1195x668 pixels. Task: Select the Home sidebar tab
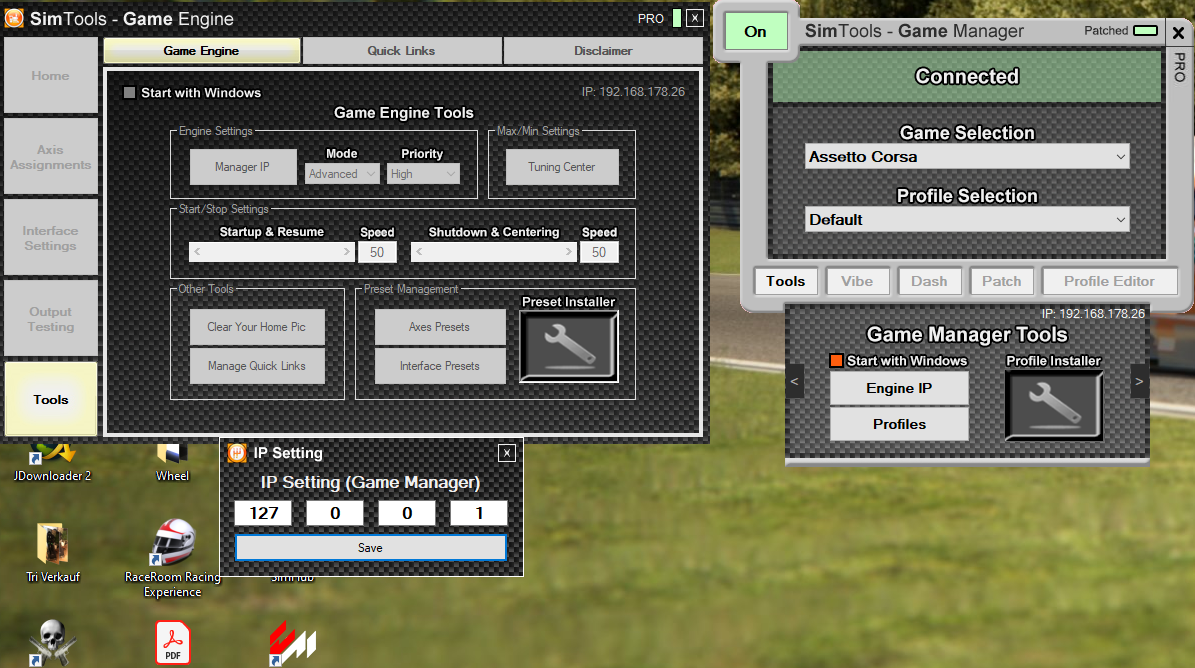[x=50, y=75]
